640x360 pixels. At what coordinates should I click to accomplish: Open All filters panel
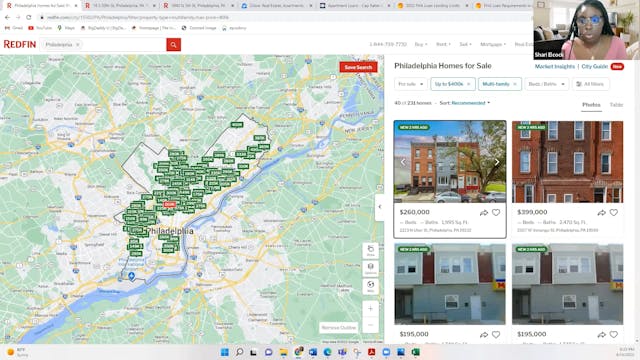(590, 84)
